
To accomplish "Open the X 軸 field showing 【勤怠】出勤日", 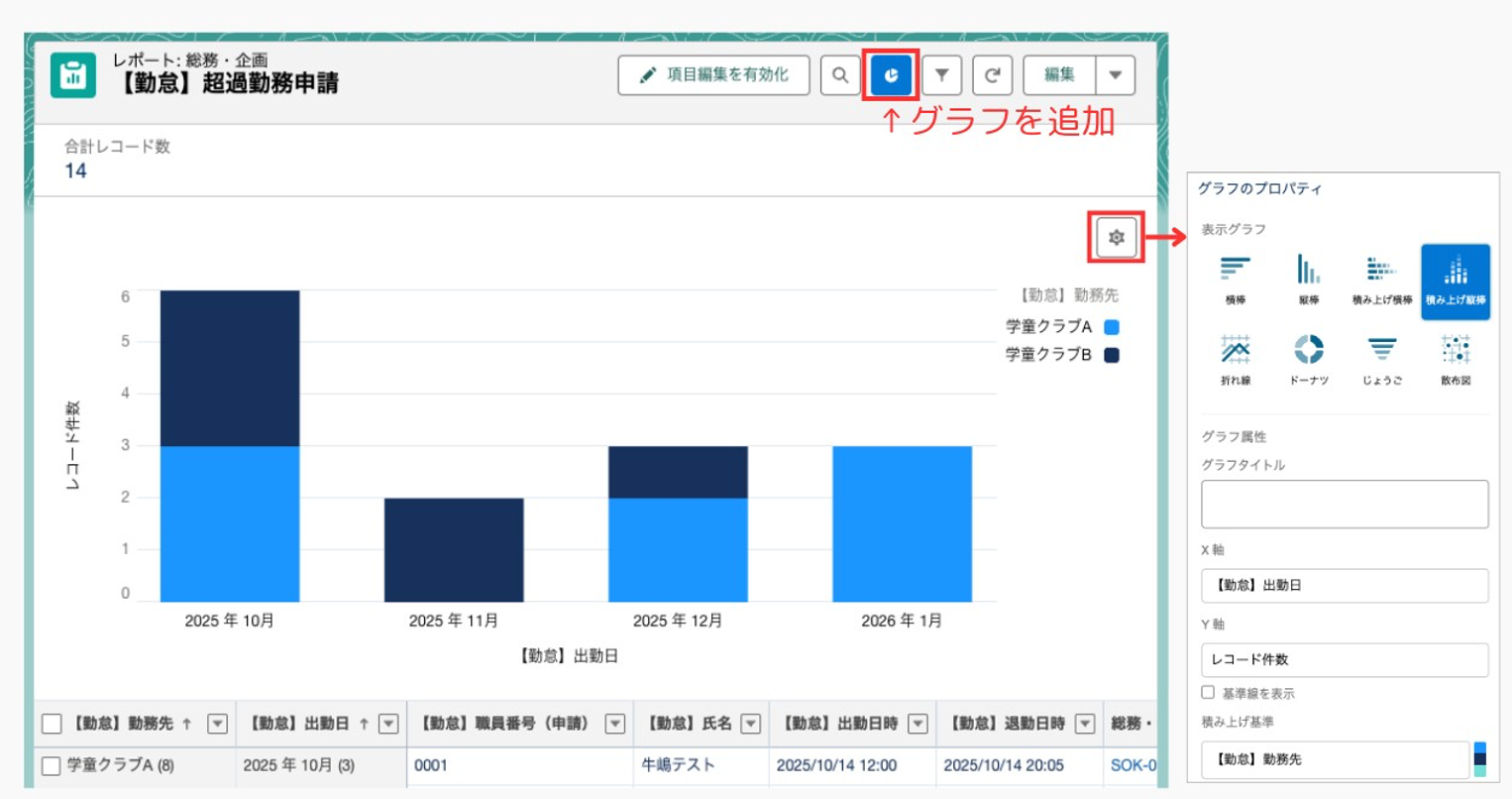I will [x=1345, y=585].
